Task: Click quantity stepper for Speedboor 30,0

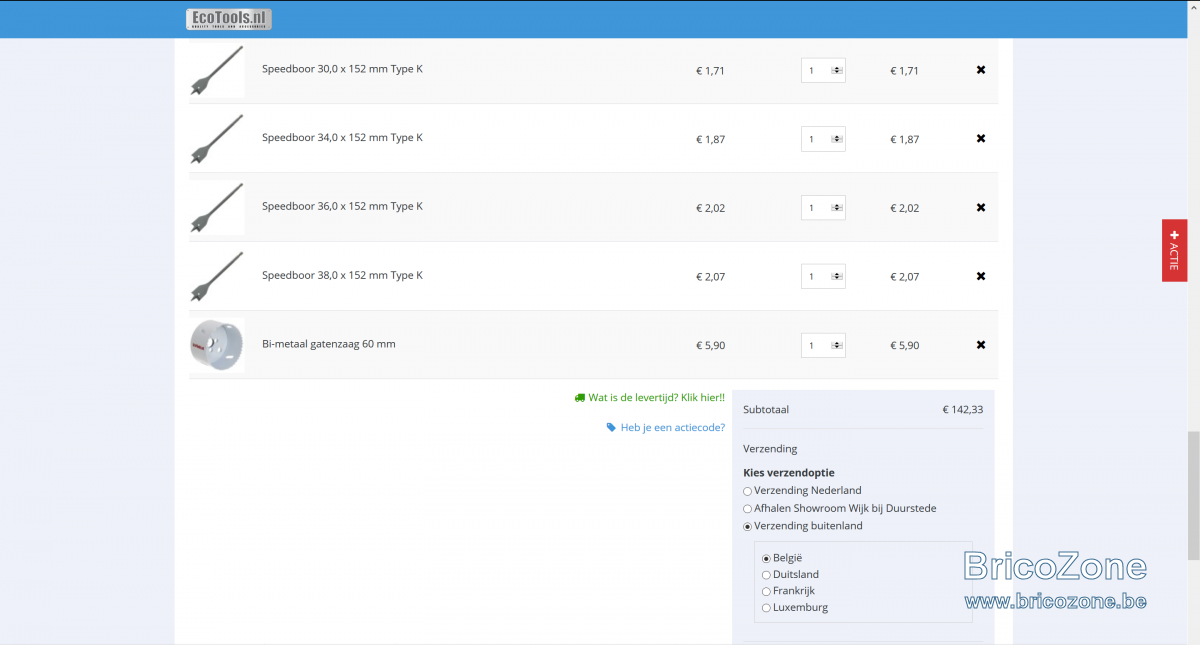Action: pyautogui.click(x=837, y=70)
